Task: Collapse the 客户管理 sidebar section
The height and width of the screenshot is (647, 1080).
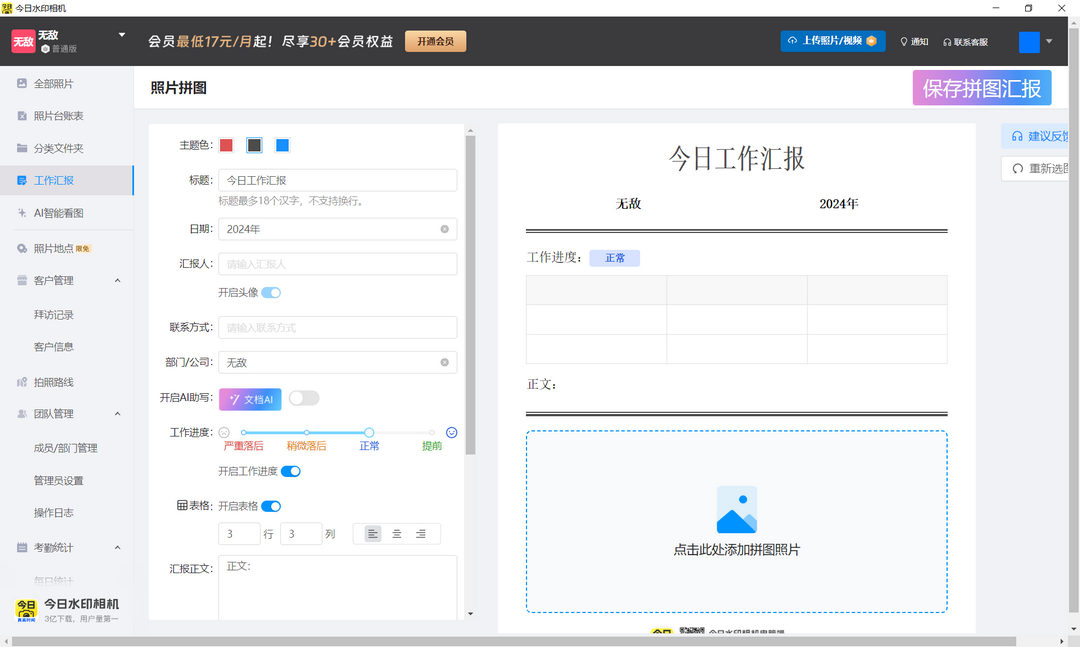Action: pos(117,281)
